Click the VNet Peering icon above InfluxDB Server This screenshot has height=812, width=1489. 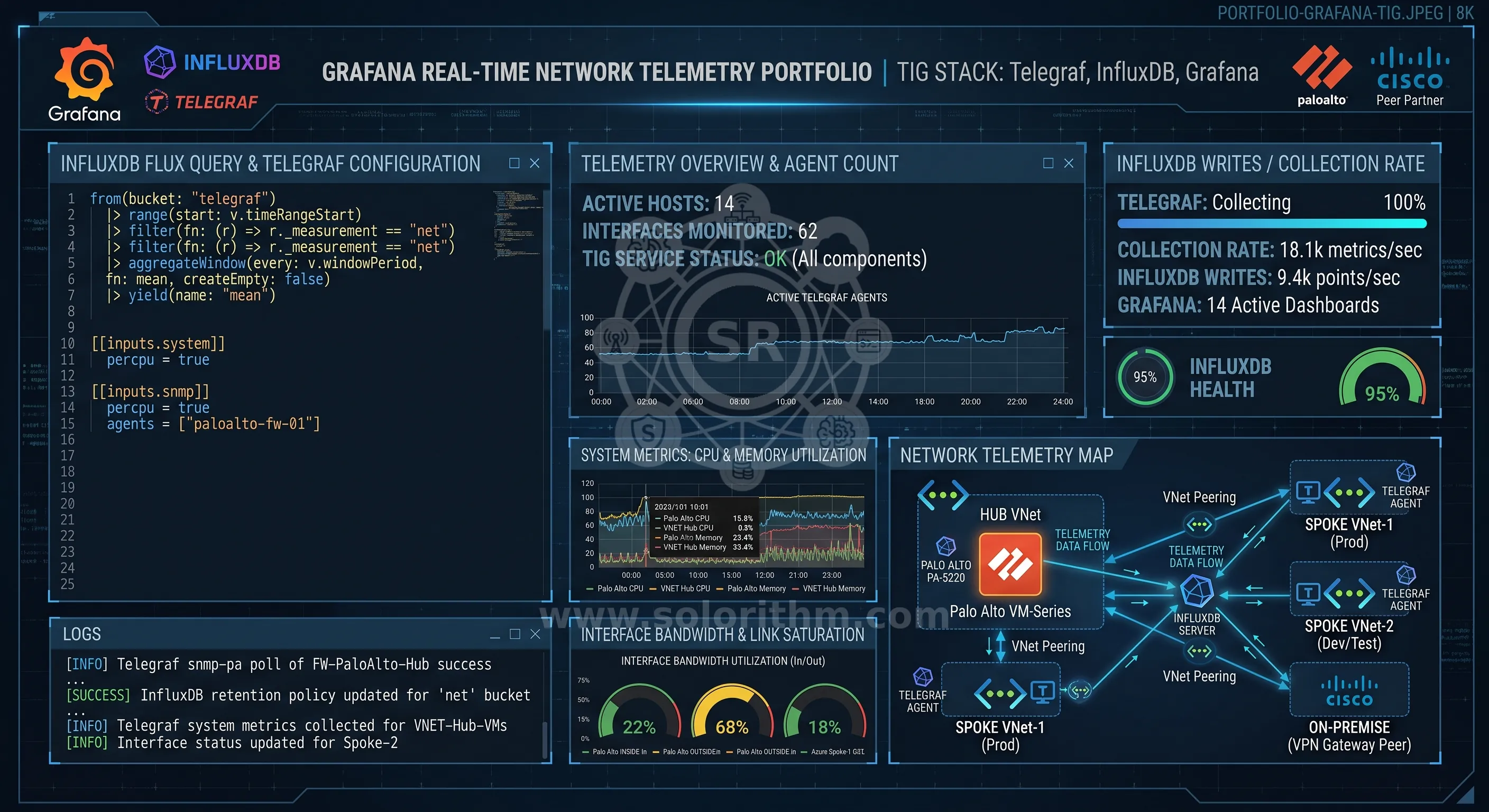coord(1199,525)
